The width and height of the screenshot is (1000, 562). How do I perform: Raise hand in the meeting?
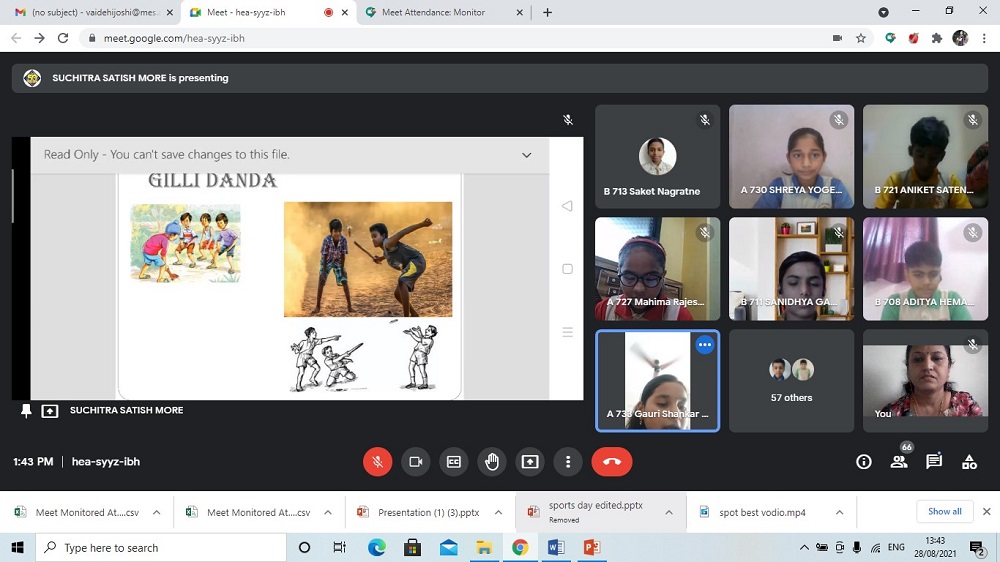[x=491, y=462]
